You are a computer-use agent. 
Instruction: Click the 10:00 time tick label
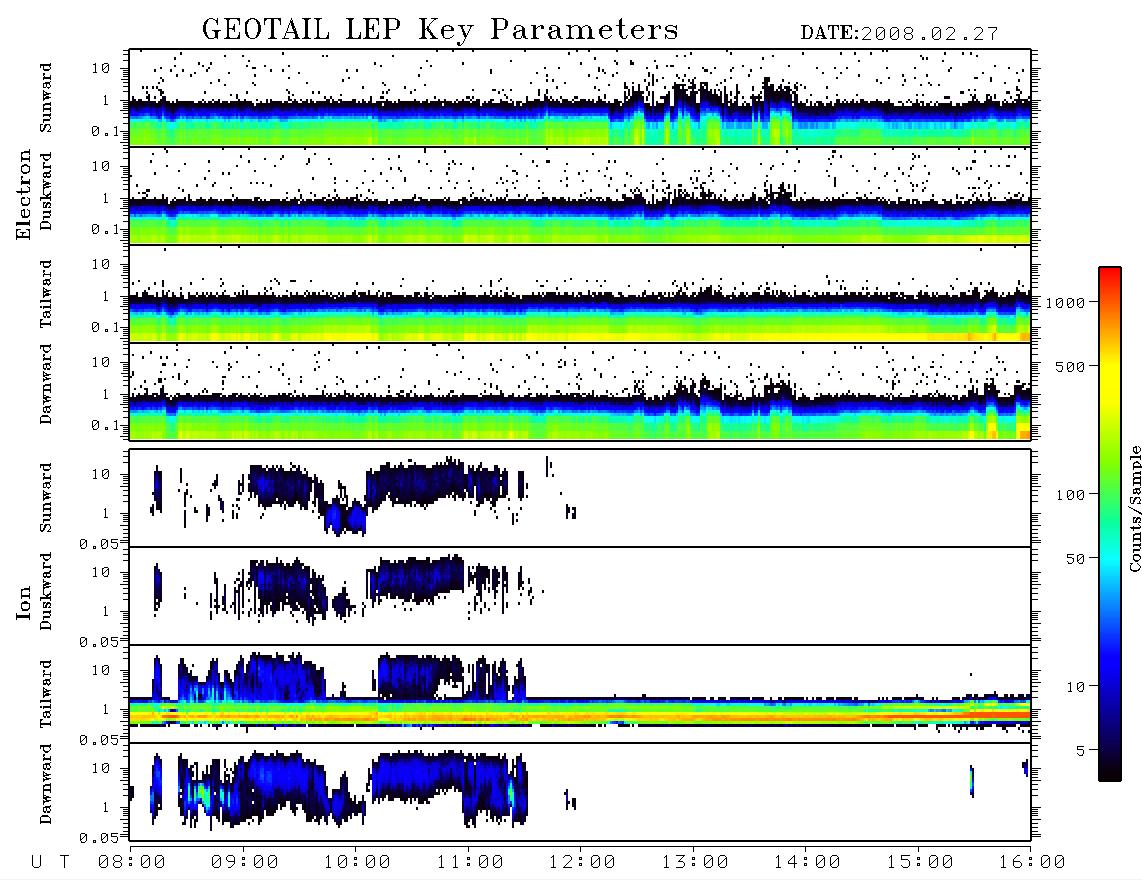point(357,863)
